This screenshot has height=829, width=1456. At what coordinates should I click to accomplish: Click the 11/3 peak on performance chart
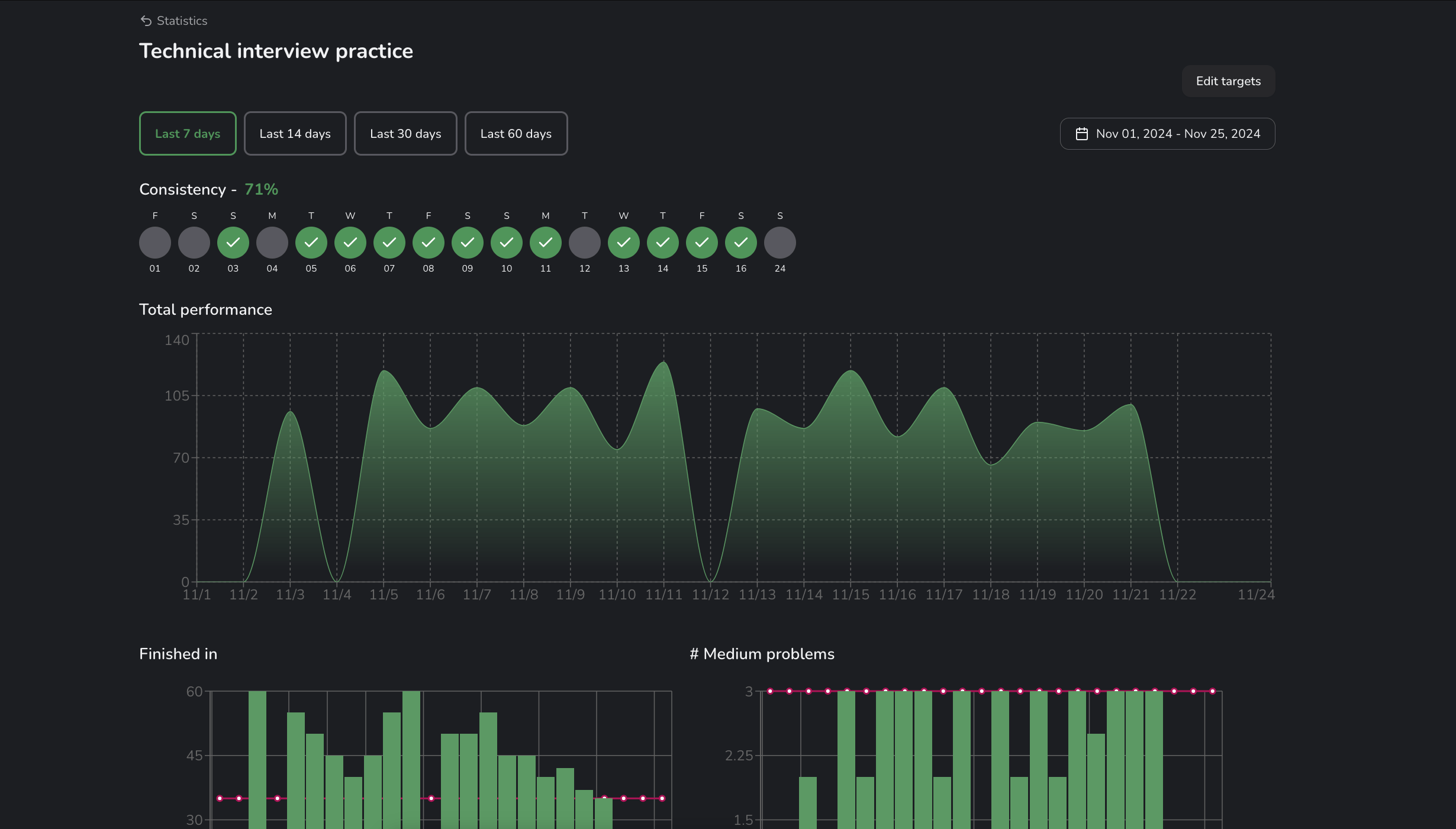coord(290,412)
